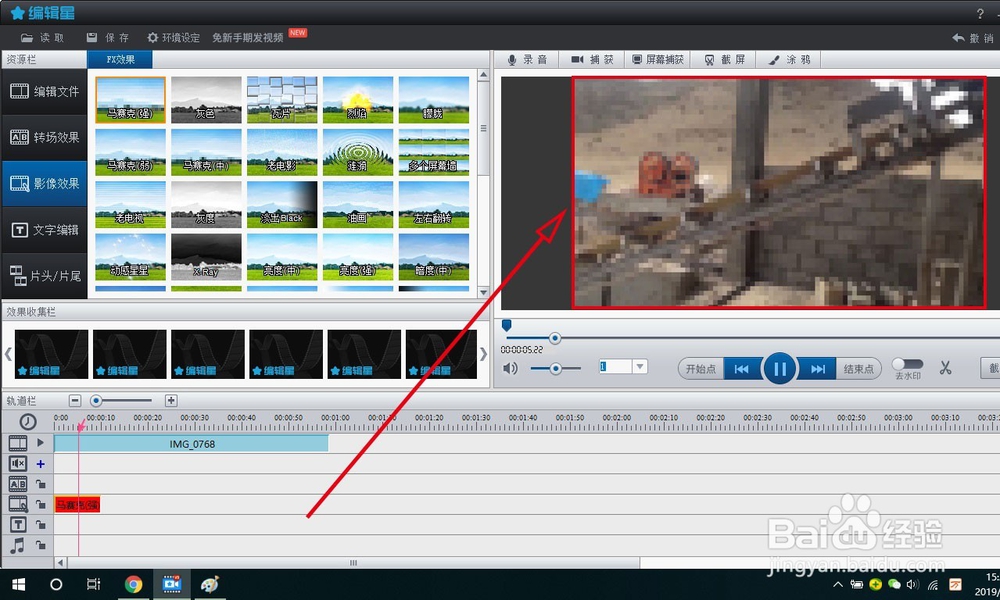Screen dimensions: 1000x600
Task: Click the 涂鸦 doodle brush button
Action: [x=788, y=59]
